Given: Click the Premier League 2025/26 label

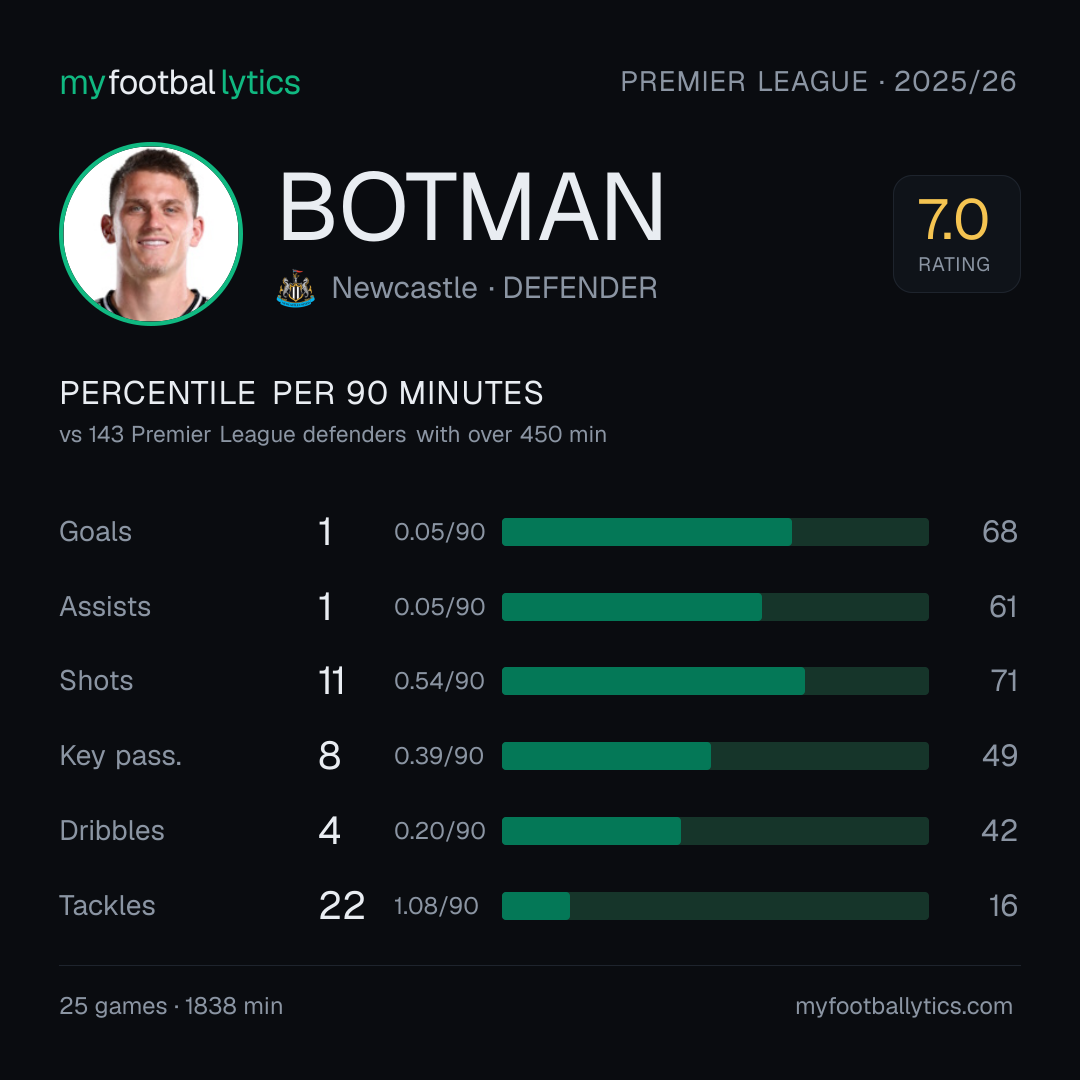Looking at the screenshot, I should click(x=818, y=81).
